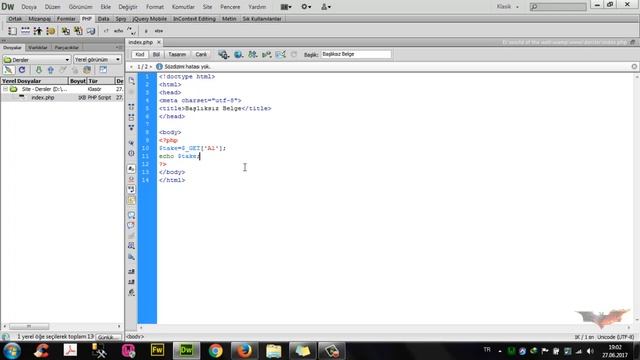Open the Dosya menu

point(29,7)
